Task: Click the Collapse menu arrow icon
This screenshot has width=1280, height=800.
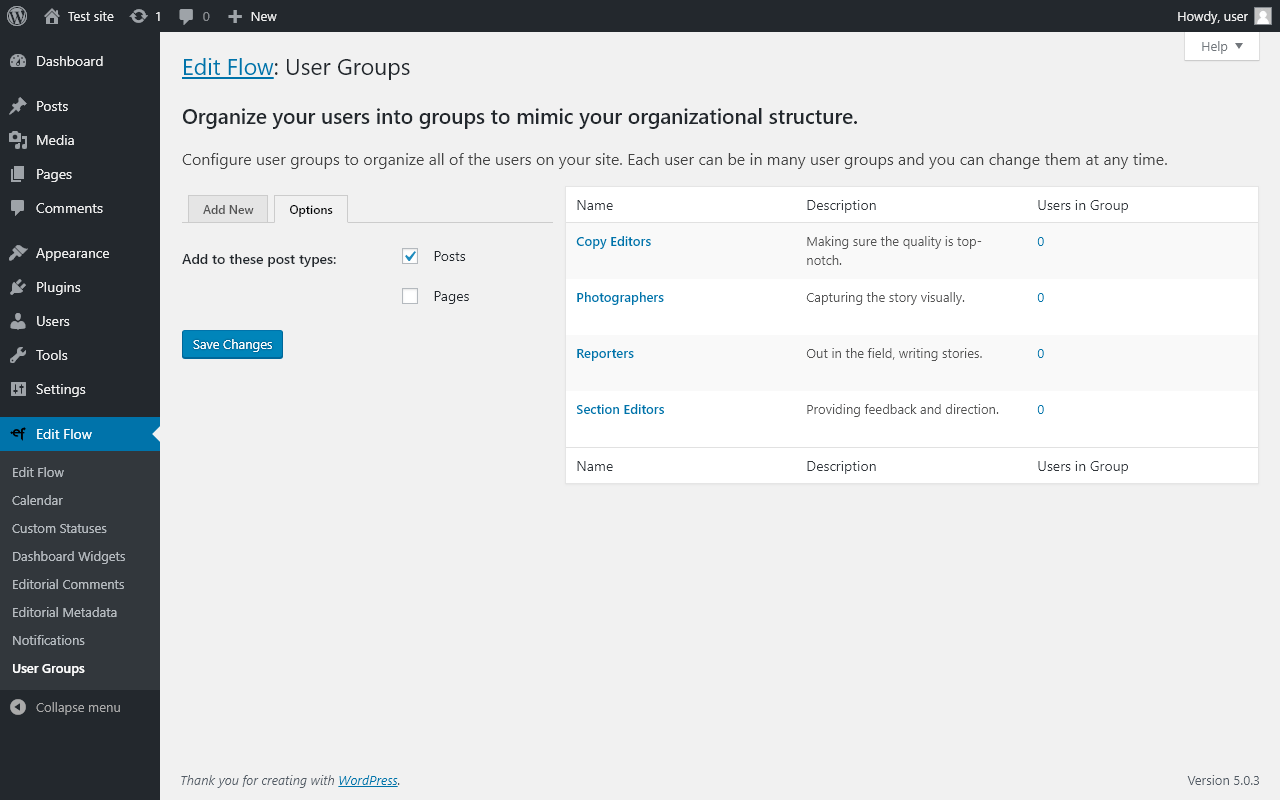Action: [x=18, y=707]
